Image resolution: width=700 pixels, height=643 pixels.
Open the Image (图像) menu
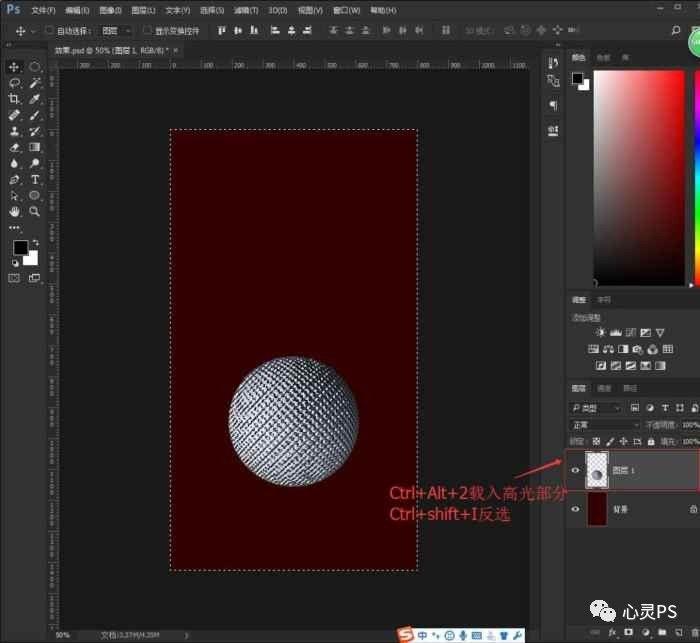pos(110,10)
